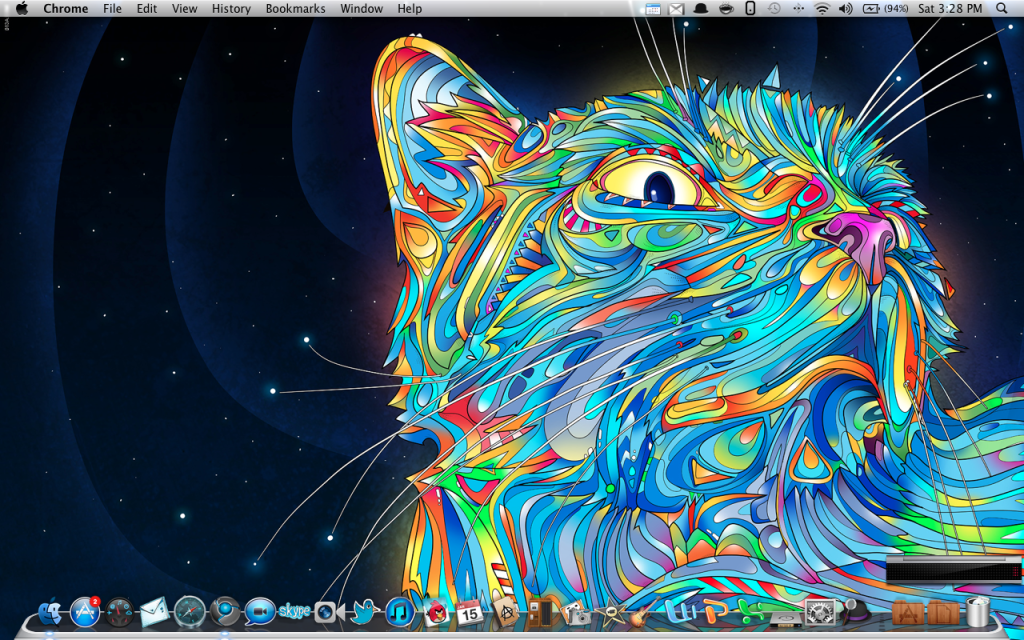Open the Calendar icon showing 15

[x=470, y=613]
